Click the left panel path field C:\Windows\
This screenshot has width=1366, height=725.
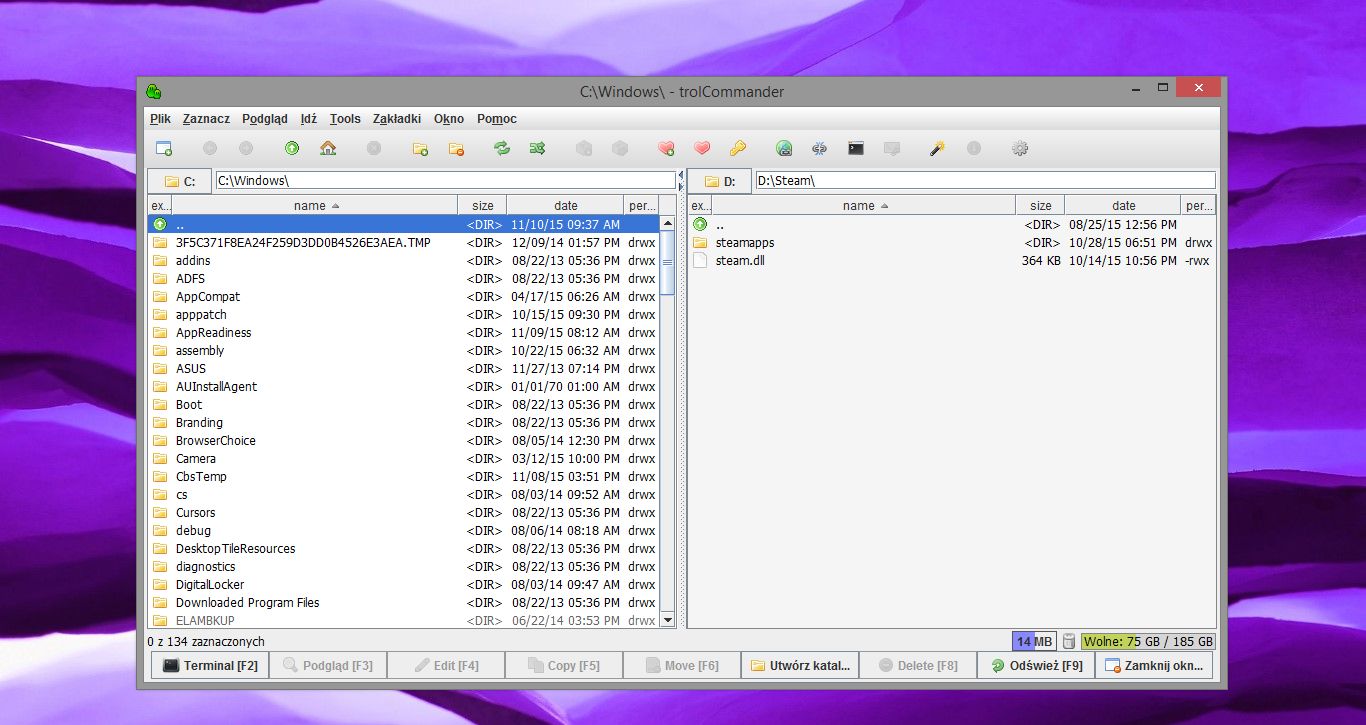pos(445,181)
